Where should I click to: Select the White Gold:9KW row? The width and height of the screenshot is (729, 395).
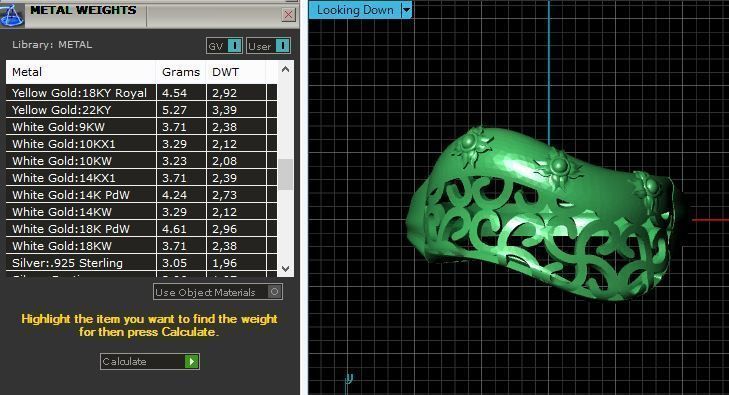[141, 127]
